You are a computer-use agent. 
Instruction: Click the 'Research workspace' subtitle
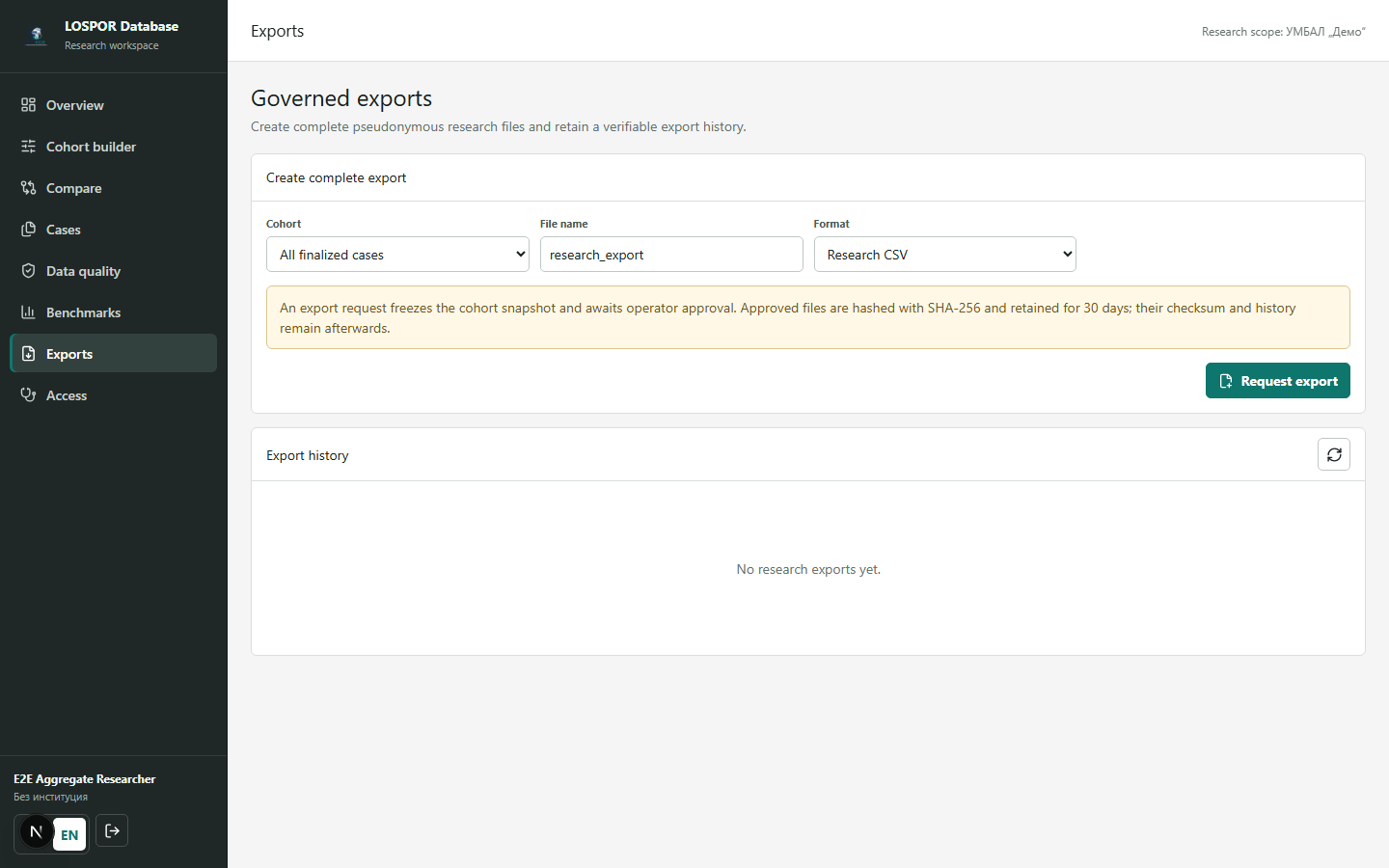(x=112, y=45)
